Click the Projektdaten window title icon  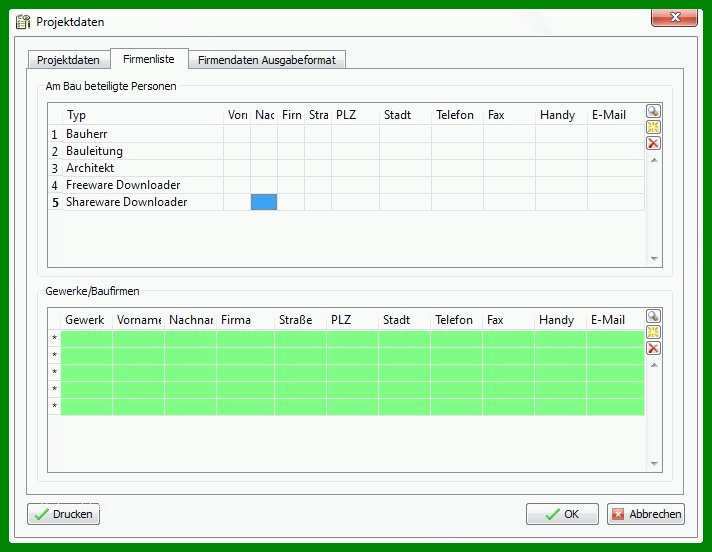click(x=23, y=22)
